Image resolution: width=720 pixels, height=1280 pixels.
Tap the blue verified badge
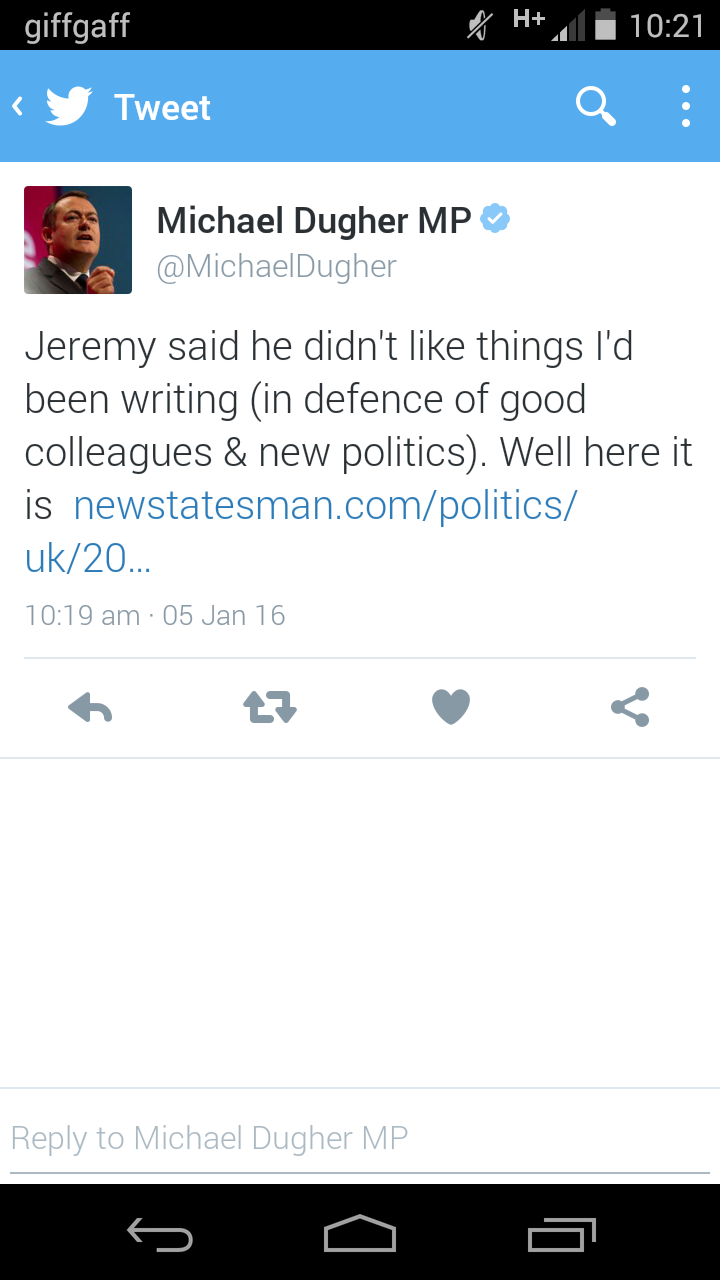495,219
